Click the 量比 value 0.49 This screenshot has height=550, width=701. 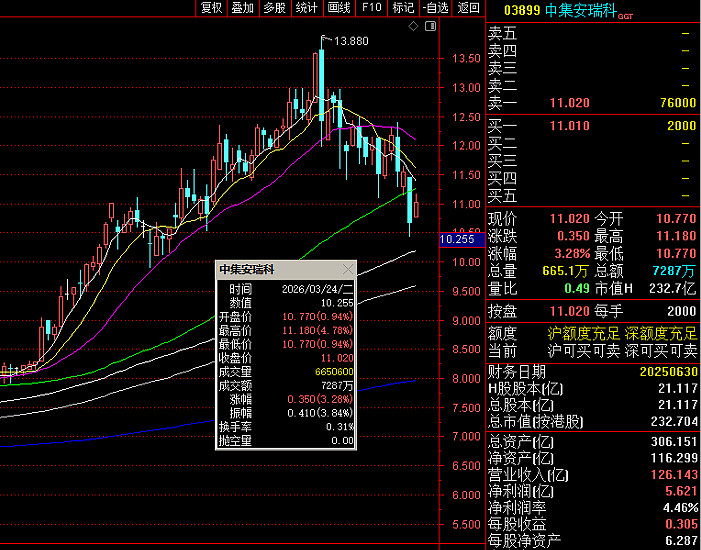click(577, 288)
